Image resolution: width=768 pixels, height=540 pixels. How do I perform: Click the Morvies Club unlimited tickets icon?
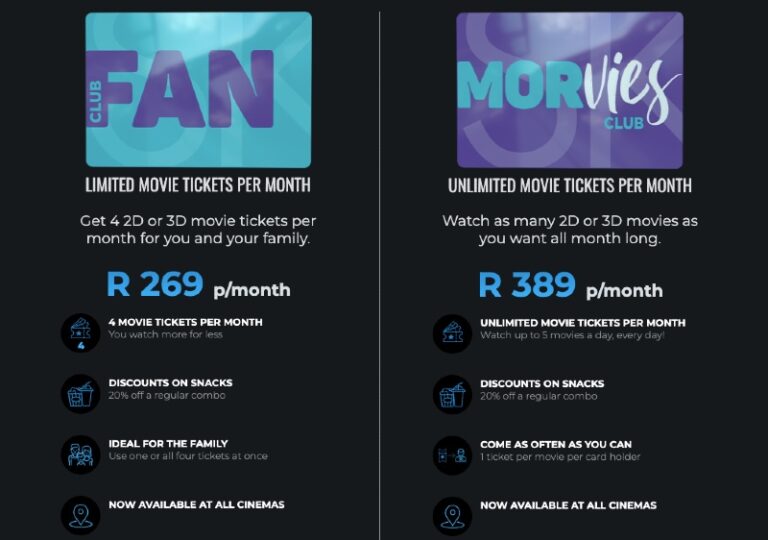[x=452, y=333]
